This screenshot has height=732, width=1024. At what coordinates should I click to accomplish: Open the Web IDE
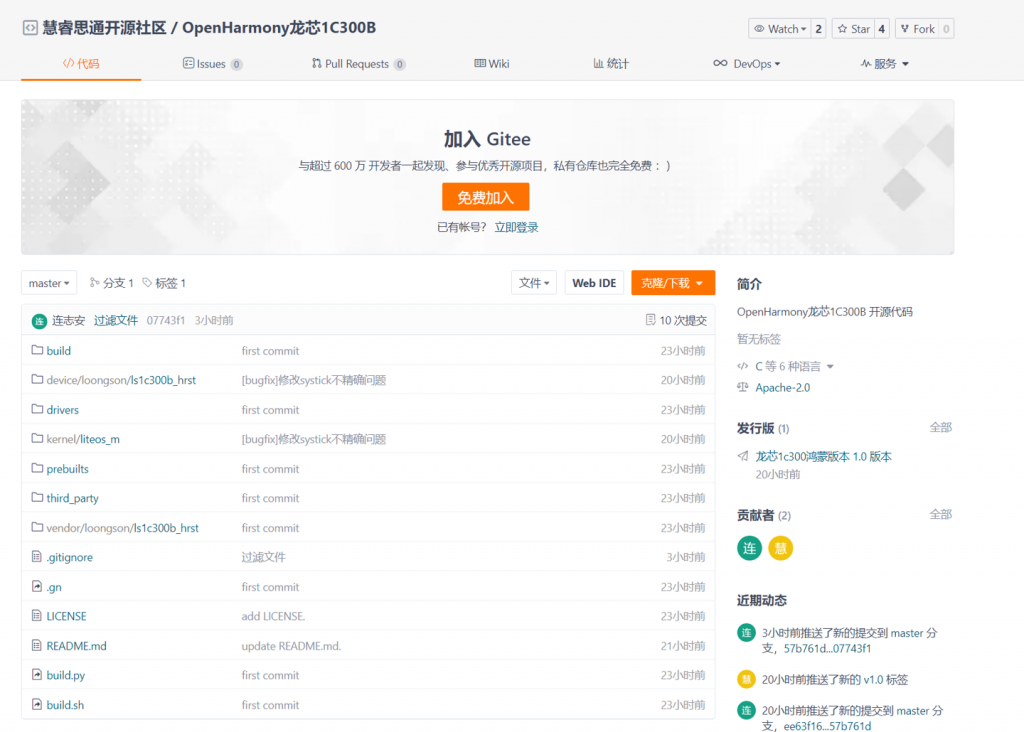(594, 283)
